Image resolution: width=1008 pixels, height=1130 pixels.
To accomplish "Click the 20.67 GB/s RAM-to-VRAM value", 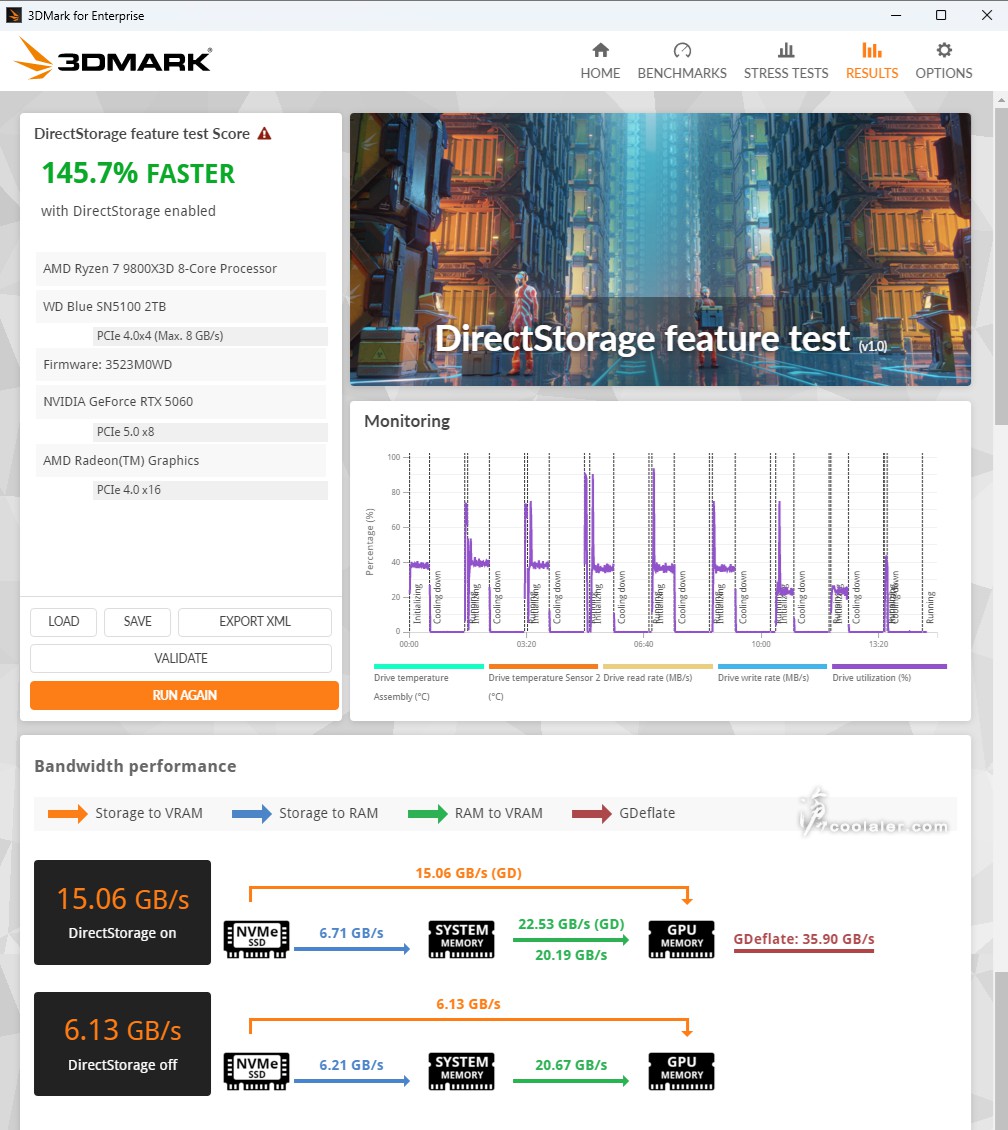I will [x=571, y=1065].
